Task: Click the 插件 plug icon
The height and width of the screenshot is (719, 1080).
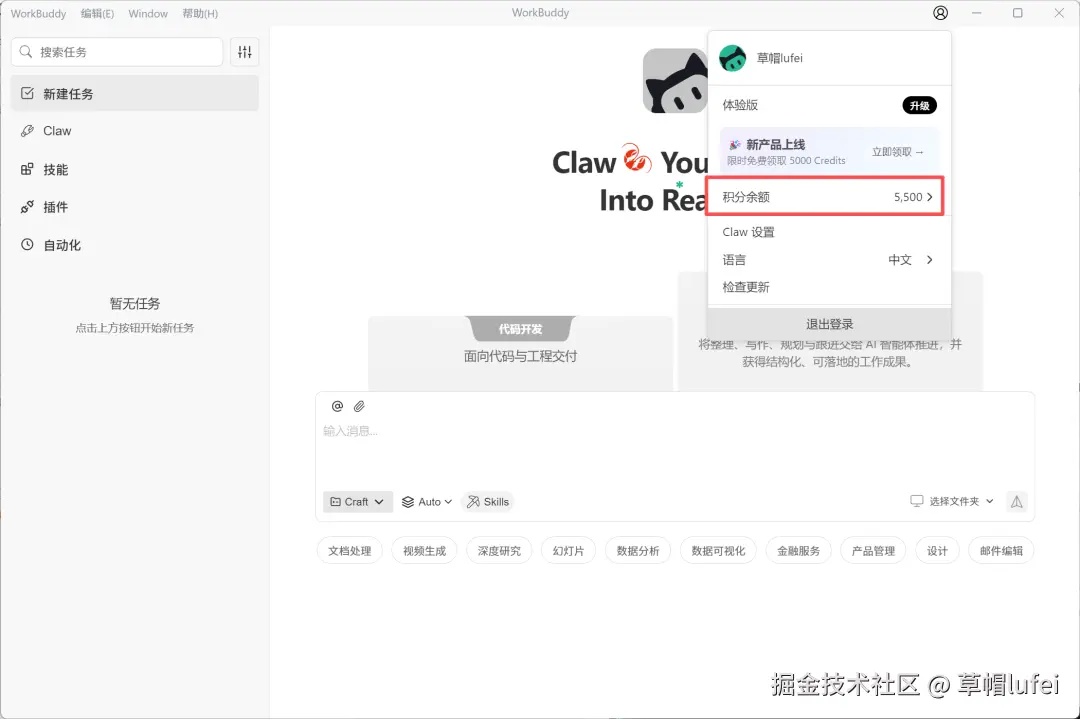Action: click(28, 207)
